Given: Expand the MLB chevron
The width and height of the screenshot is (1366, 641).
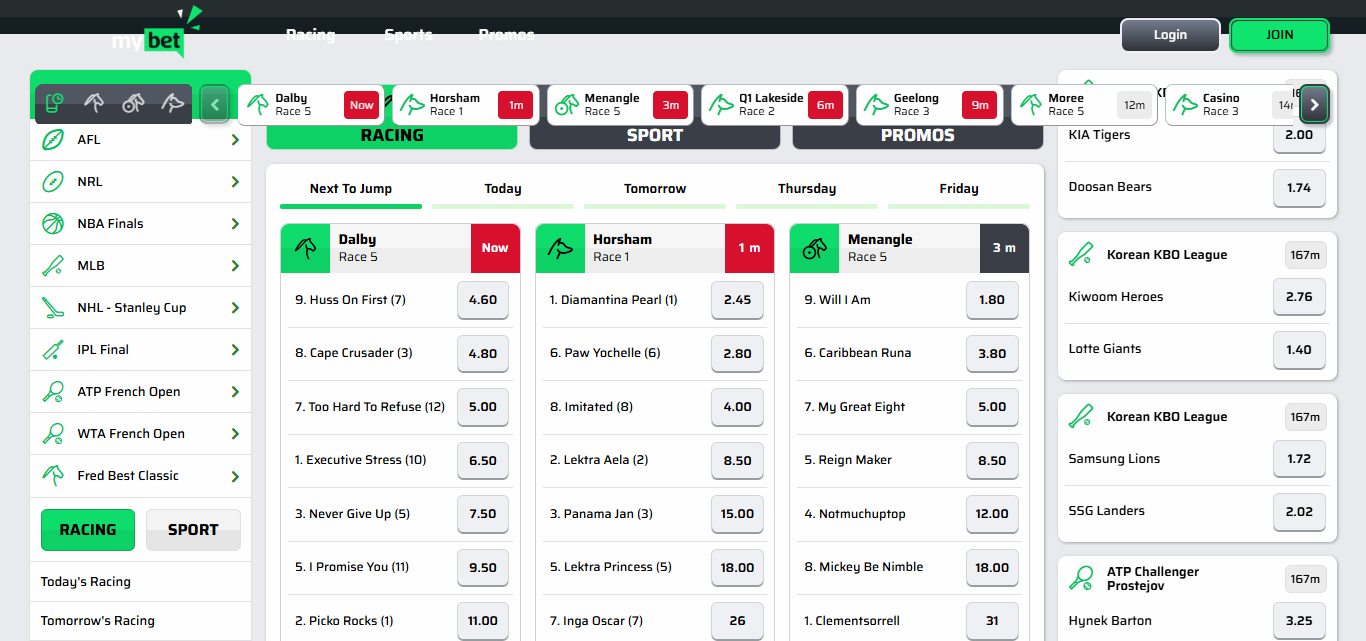Looking at the screenshot, I should (x=235, y=266).
